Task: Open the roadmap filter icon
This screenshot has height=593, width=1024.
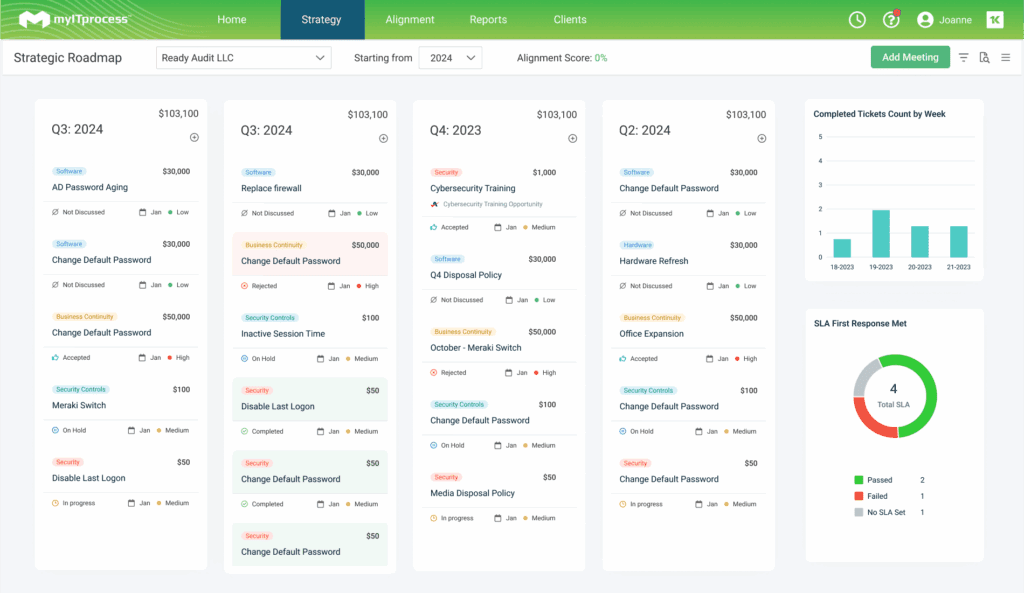Action: click(x=963, y=58)
